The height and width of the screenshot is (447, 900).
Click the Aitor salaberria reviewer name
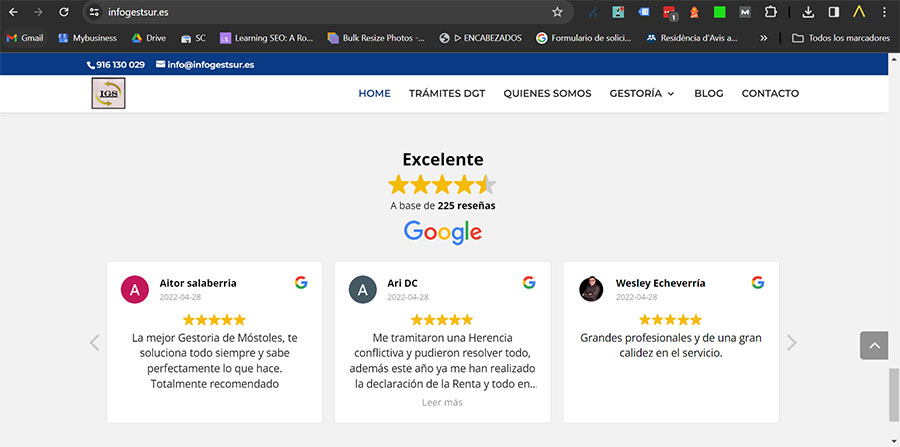tap(198, 283)
